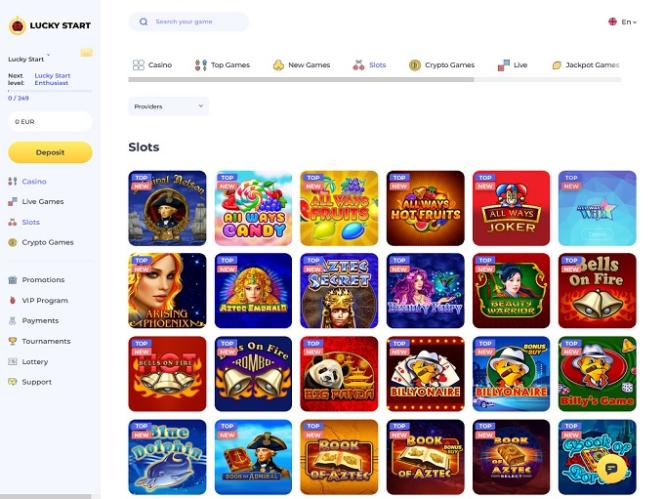Image resolution: width=664 pixels, height=499 pixels.
Task: Click the Lucky Start logo
Action: point(50,25)
